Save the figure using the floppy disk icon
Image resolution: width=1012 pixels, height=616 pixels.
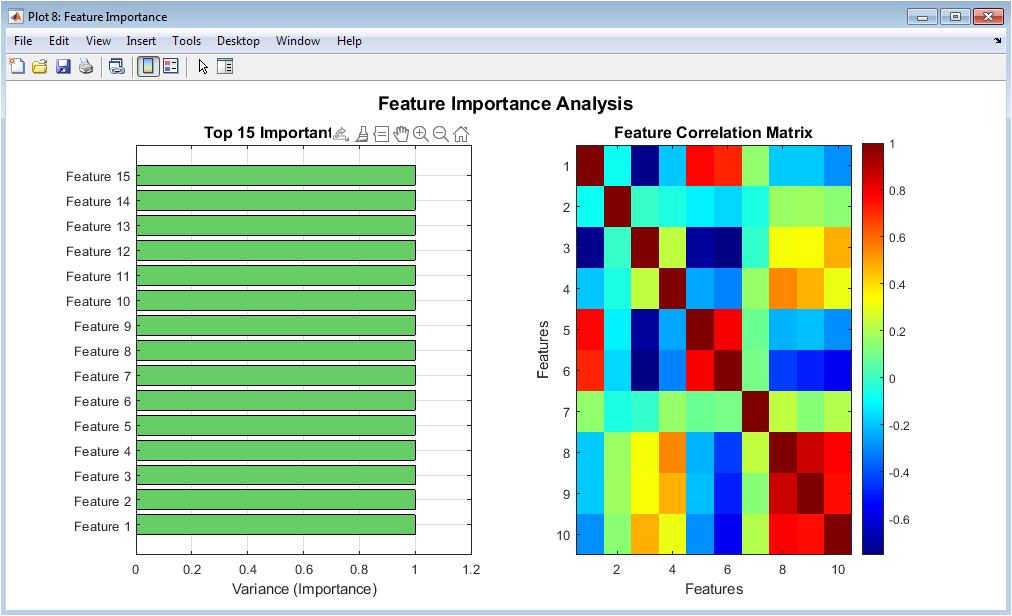[x=63, y=67]
